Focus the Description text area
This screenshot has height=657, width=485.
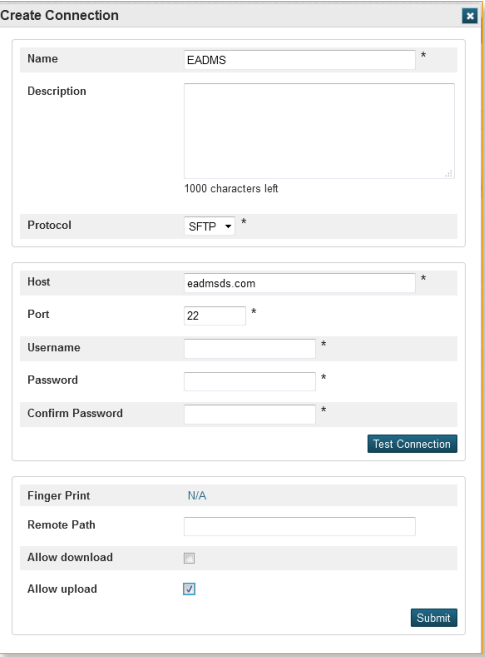319,131
